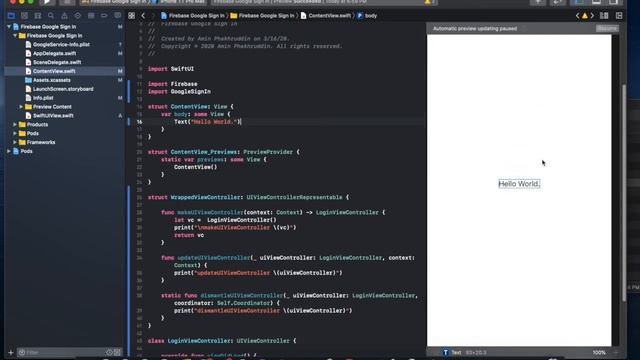The image size is (640, 360).
Task: Click the yellow warning icon in jump bar
Action: (585, 16)
